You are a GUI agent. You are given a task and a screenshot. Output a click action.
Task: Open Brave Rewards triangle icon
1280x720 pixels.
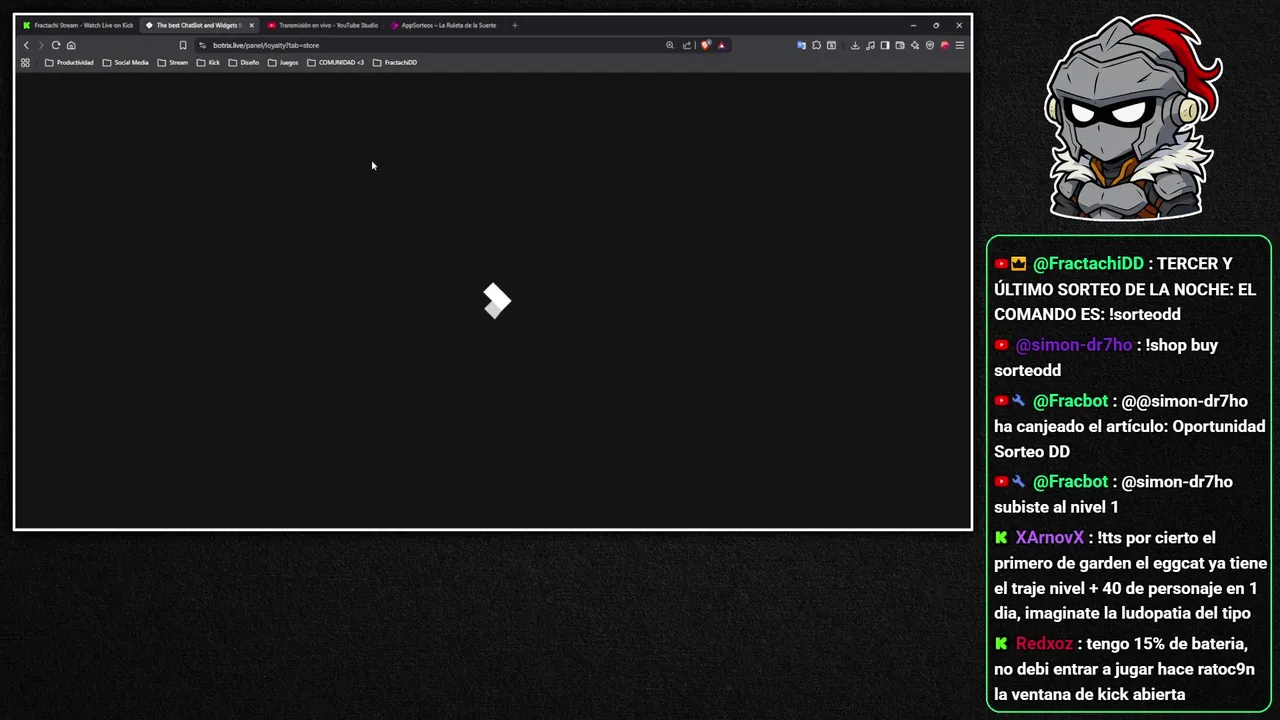pyautogui.click(x=721, y=45)
